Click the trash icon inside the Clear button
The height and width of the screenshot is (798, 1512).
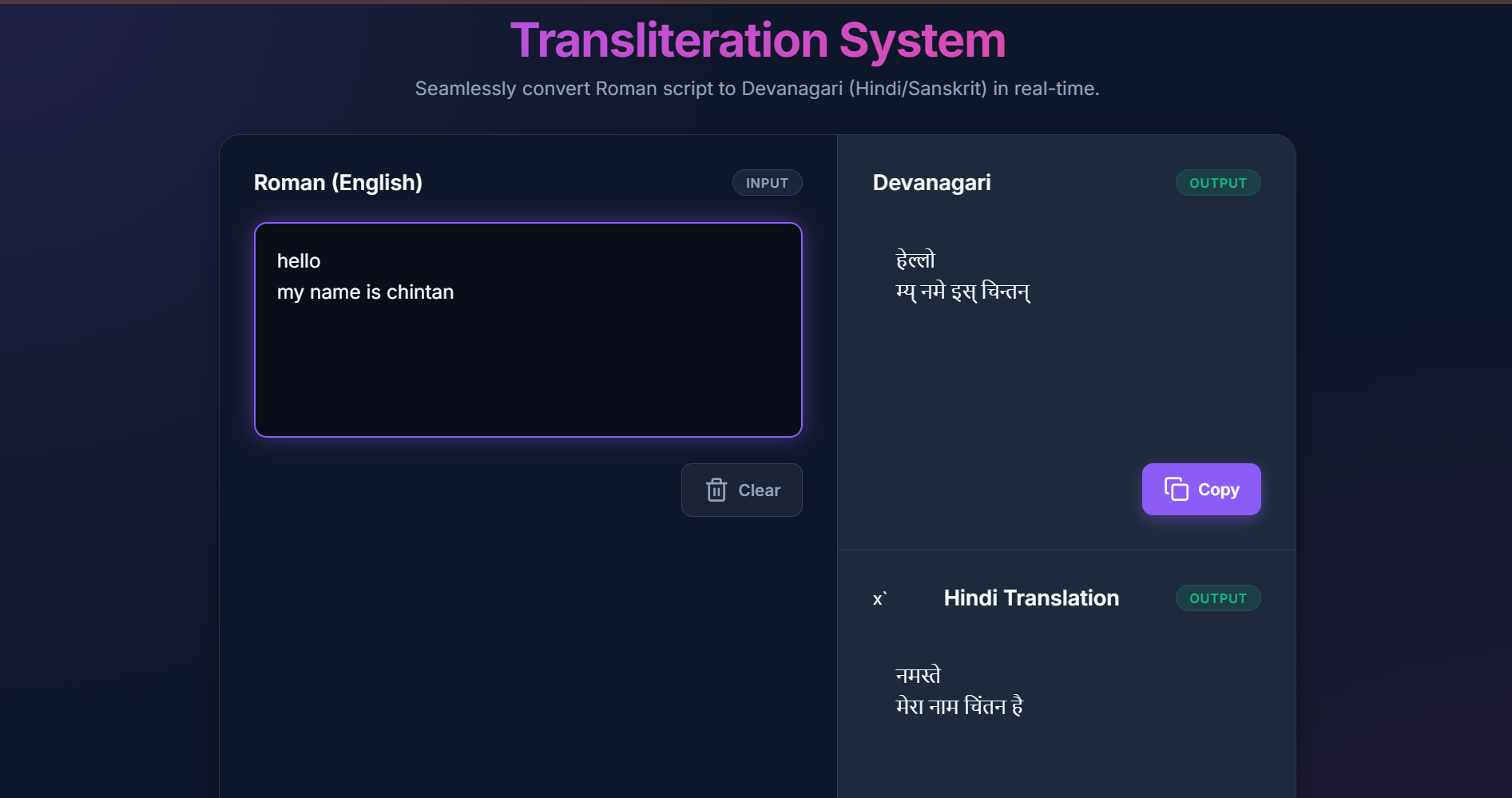click(716, 490)
